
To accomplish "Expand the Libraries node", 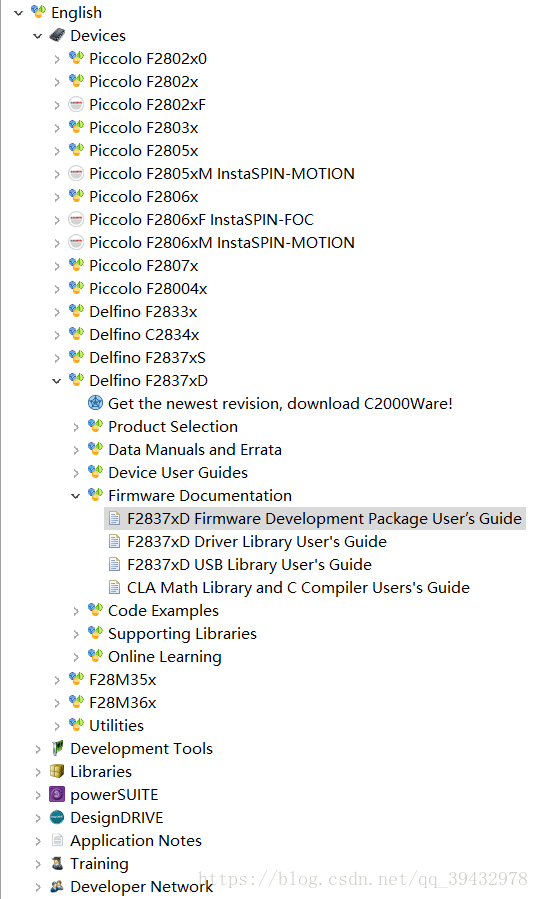I will coord(38,772).
